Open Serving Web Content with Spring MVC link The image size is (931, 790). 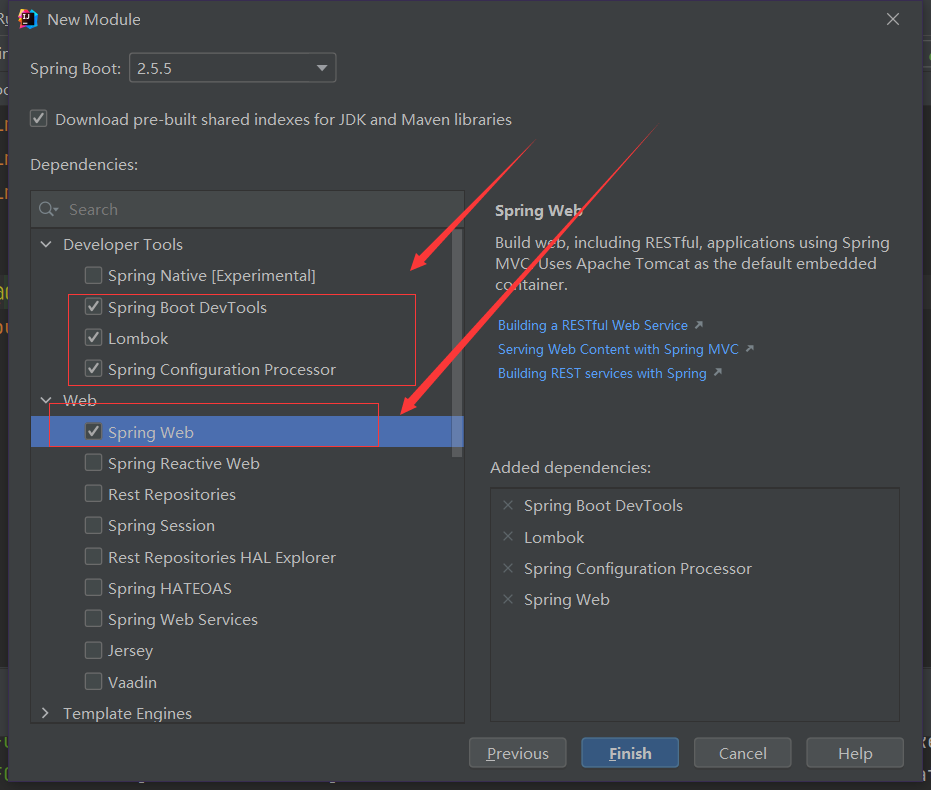coord(618,349)
